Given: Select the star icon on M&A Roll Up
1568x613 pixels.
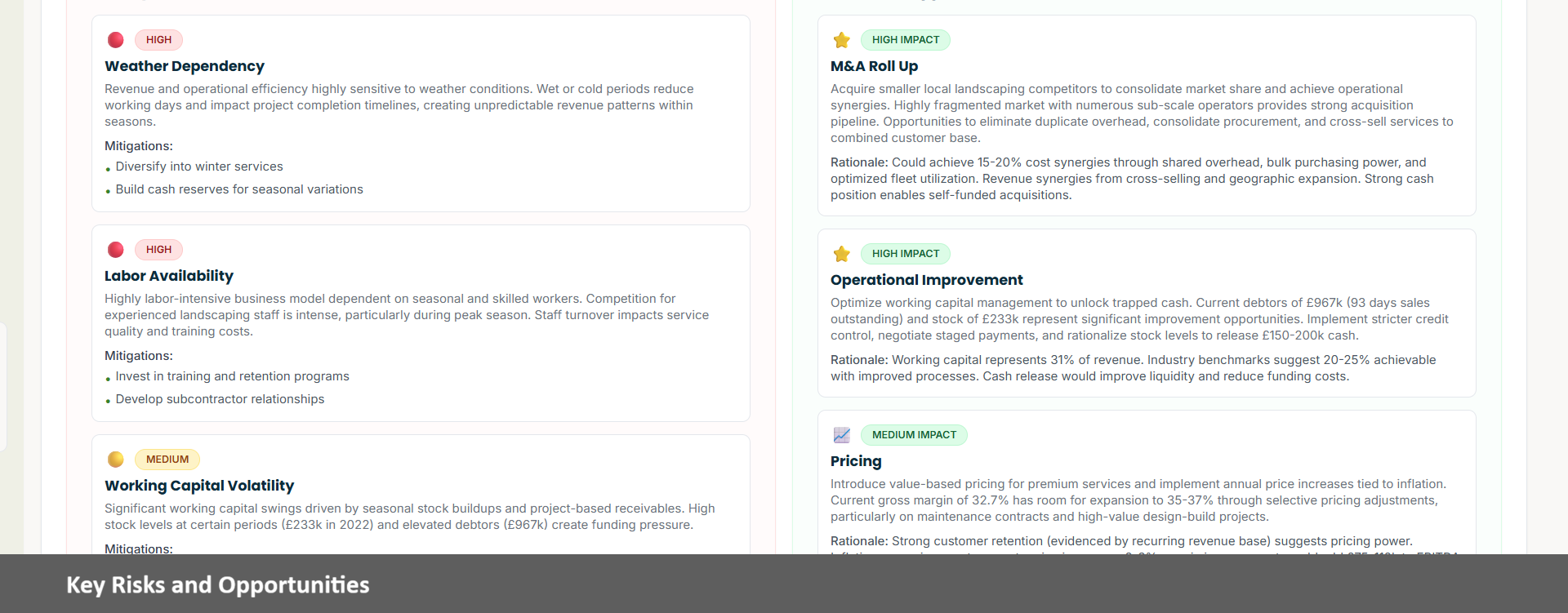Looking at the screenshot, I should click(x=842, y=39).
